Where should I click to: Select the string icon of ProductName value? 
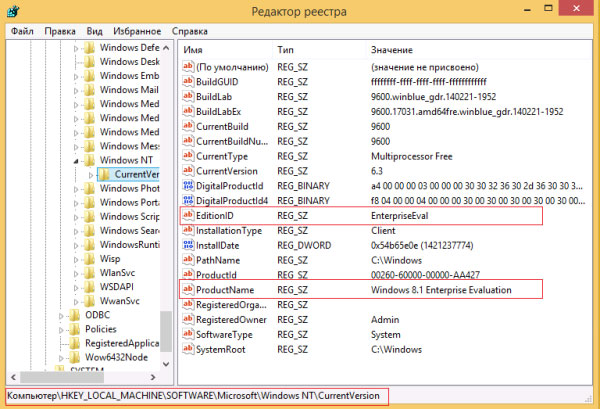(188, 290)
